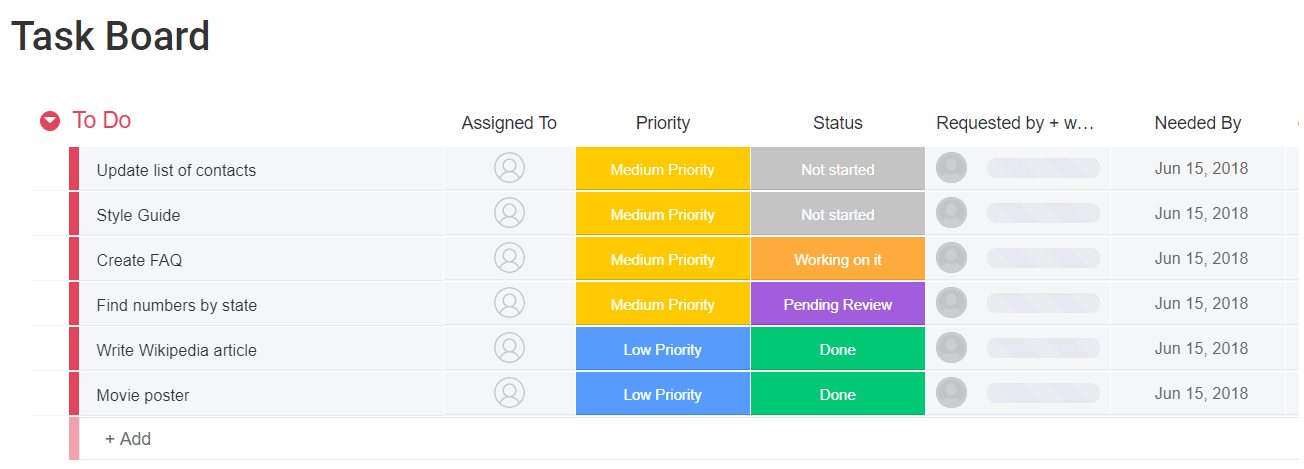Click the Status column header
Viewport: 1304px width, 469px height.
tap(838, 123)
